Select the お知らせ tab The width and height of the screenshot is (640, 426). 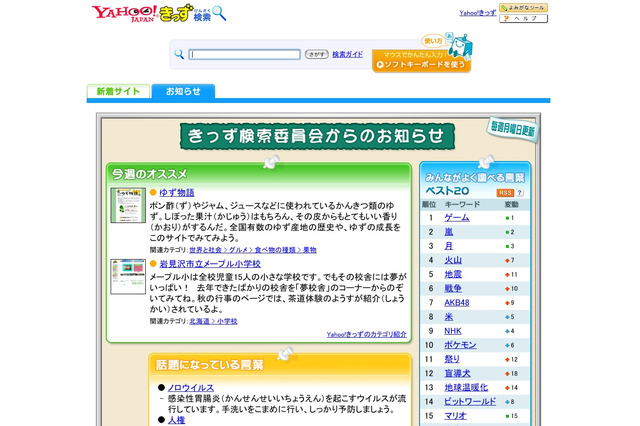pyautogui.click(x=183, y=91)
